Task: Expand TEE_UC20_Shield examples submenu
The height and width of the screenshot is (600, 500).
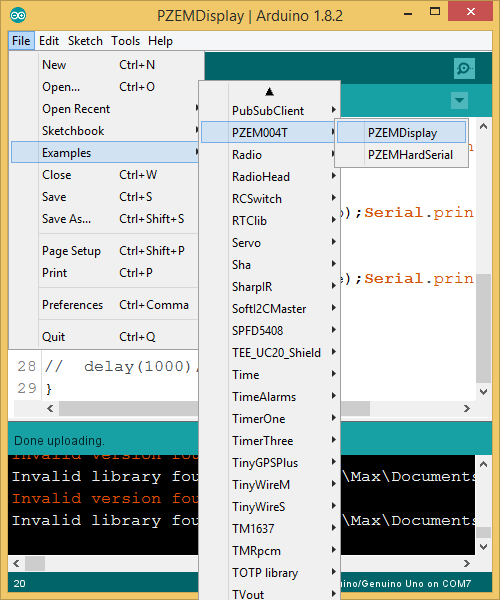Action: pos(269,353)
